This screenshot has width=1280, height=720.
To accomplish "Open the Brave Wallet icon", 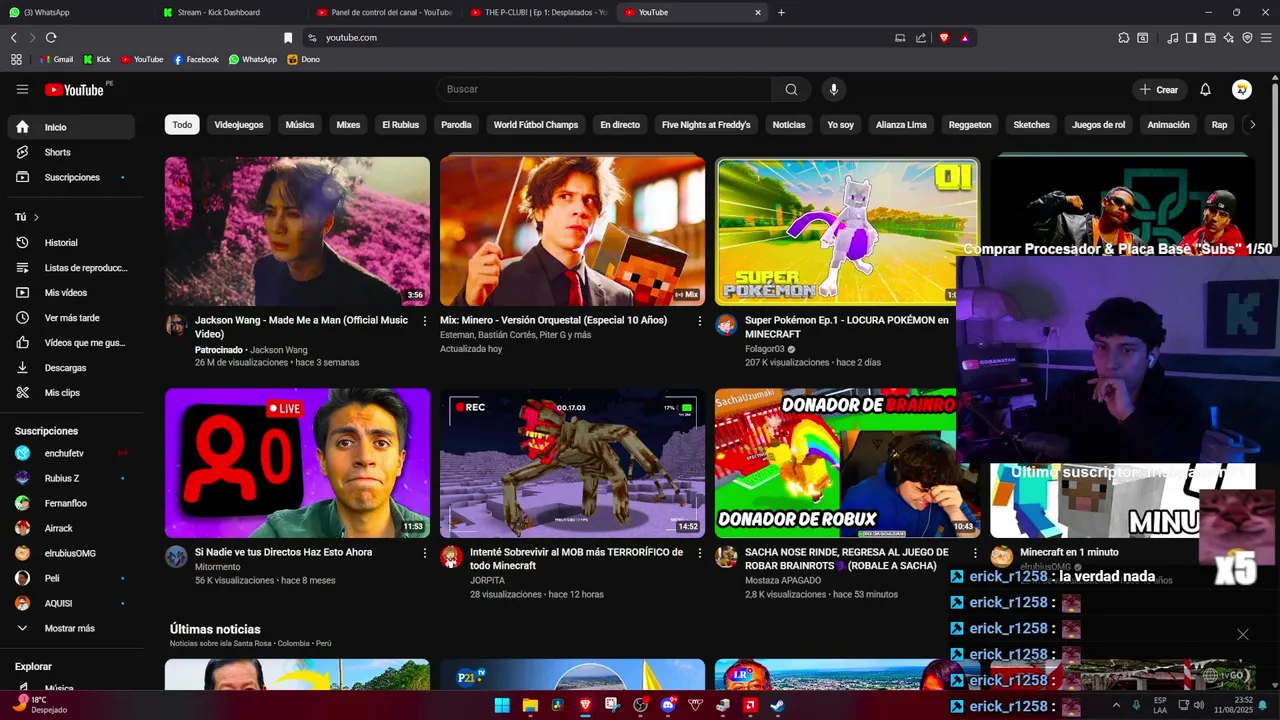I will tap(1210, 38).
